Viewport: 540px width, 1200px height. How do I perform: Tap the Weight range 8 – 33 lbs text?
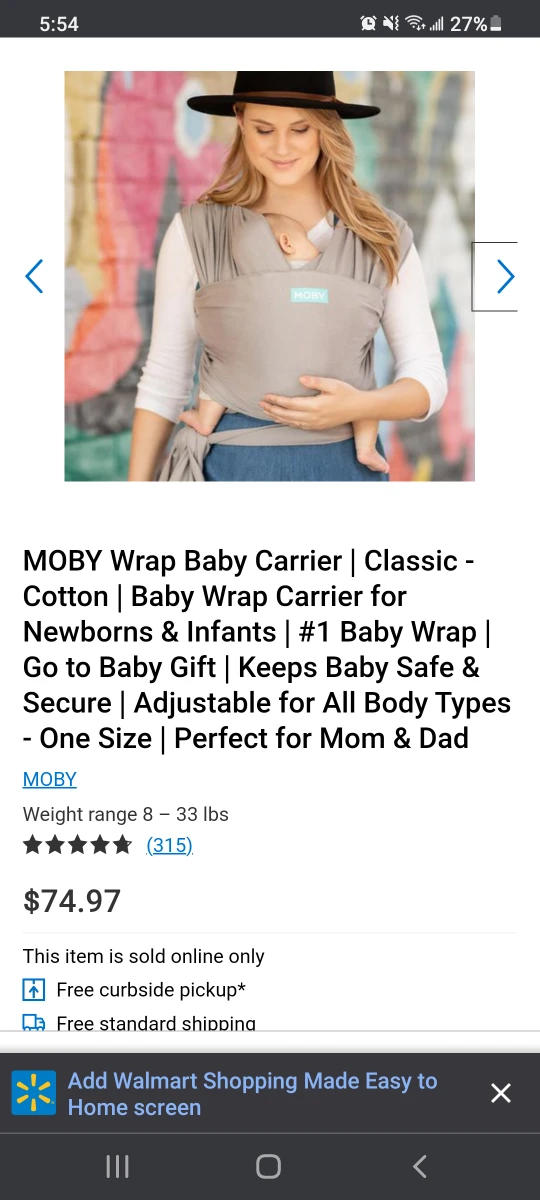tap(126, 814)
